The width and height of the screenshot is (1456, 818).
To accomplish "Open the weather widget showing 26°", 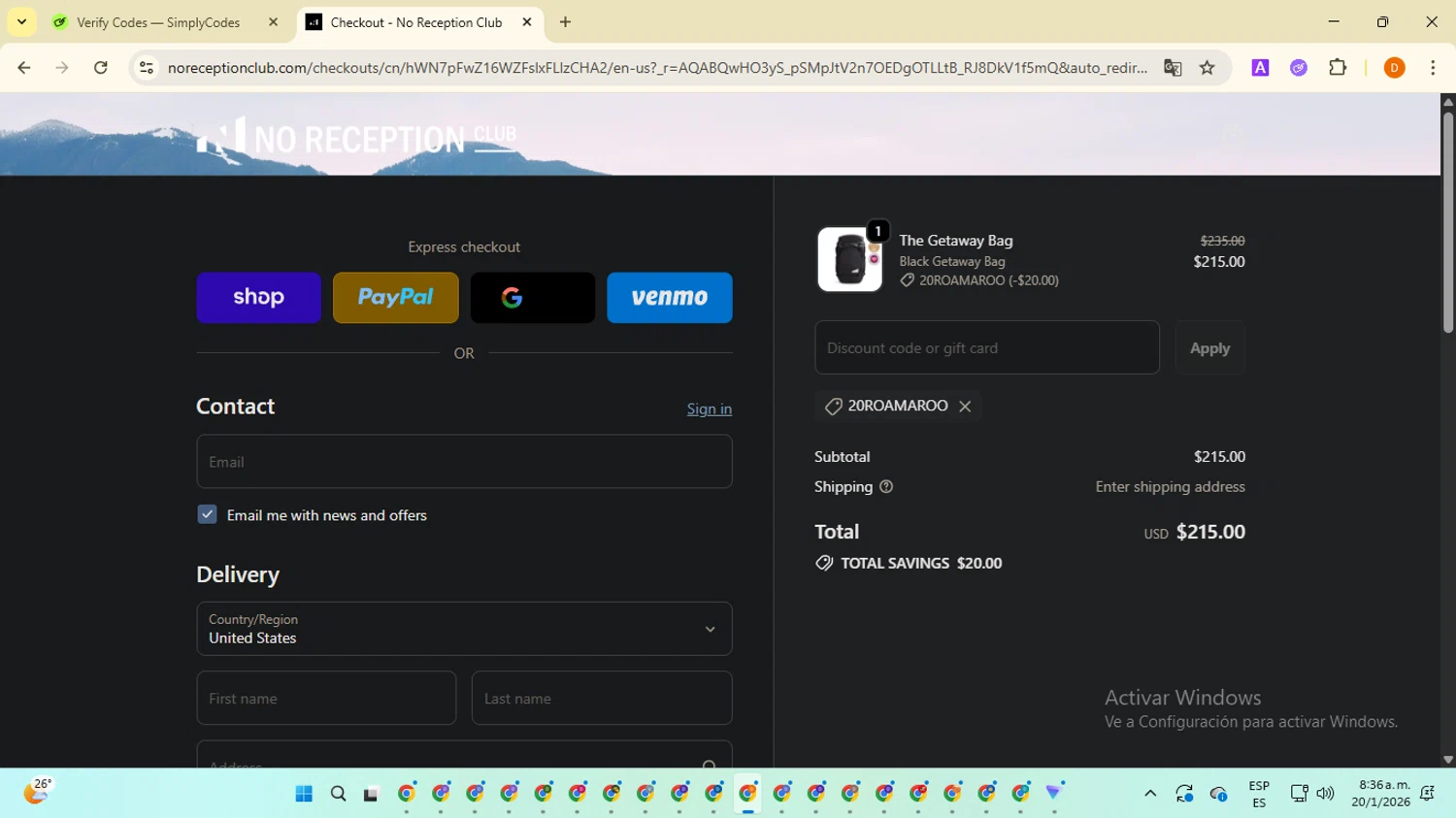I will click(x=37, y=792).
